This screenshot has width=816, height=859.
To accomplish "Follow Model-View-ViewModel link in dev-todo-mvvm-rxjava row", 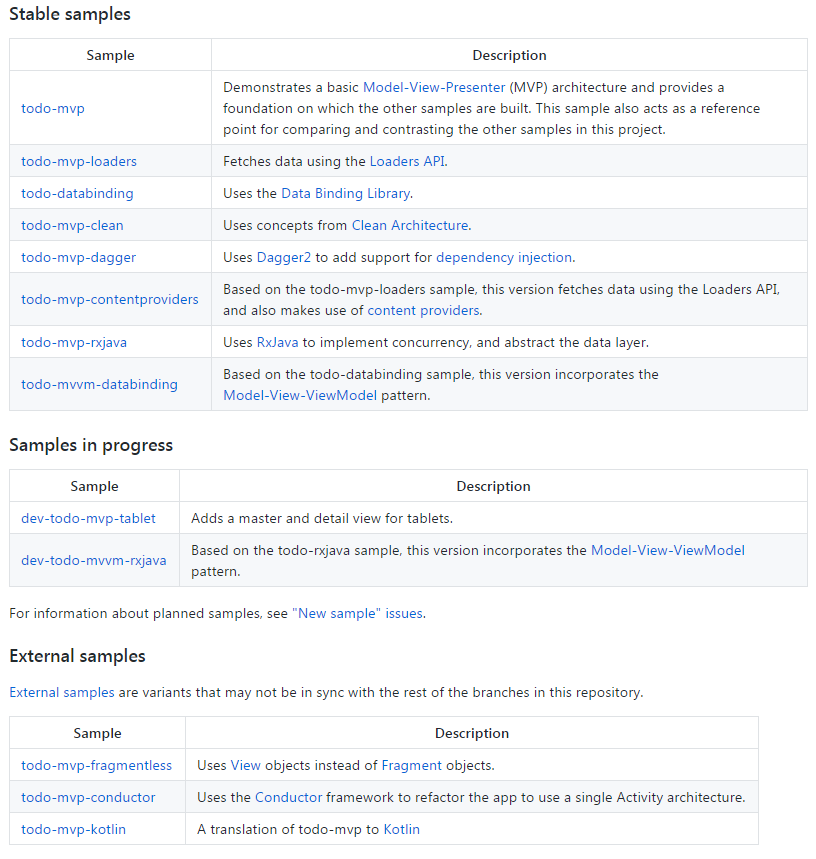I will pos(668,551).
